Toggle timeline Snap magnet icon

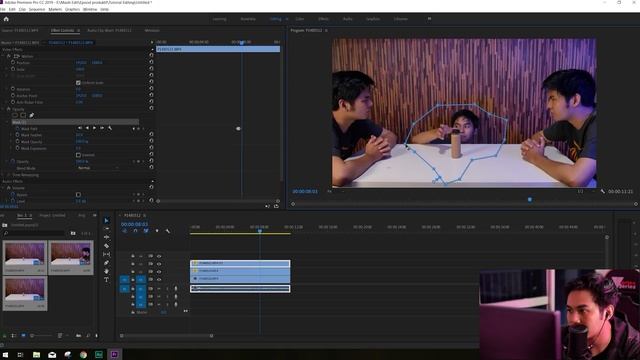coord(136,231)
